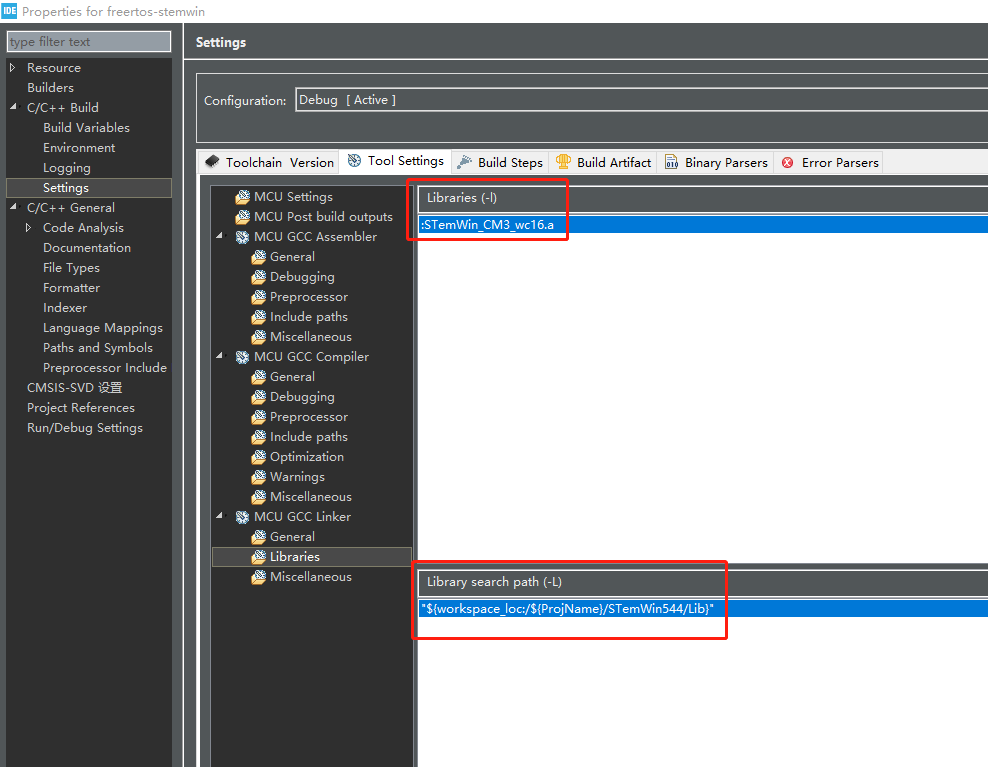Screen dimensions: 988x767
Task: Click the Optimization icon
Action: click(258, 457)
